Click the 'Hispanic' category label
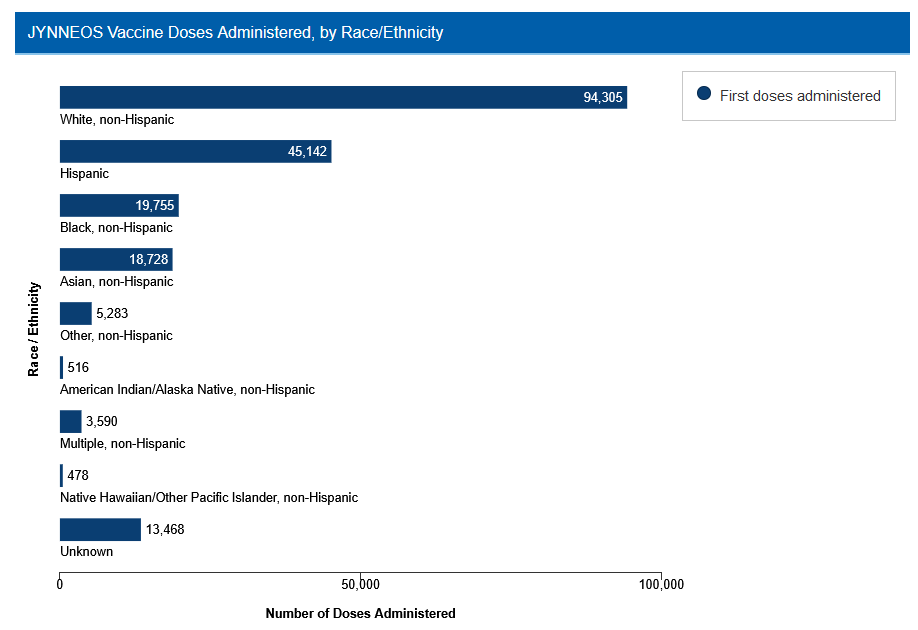The height and width of the screenshot is (630, 918). click(x=84, y=174)
